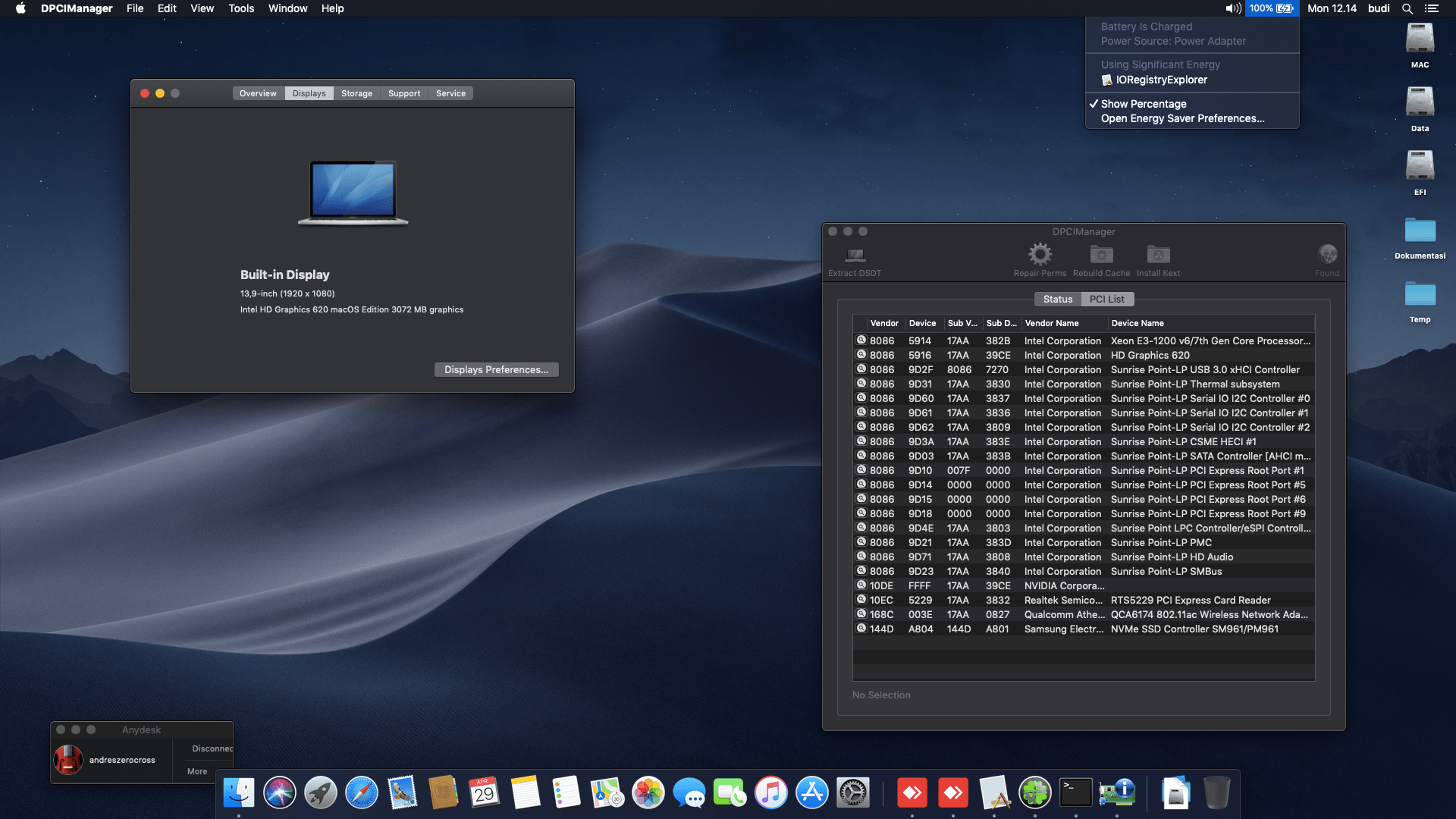Open System Preferences in the dock
Viewport: 1456px width, 819px height.
852,793
